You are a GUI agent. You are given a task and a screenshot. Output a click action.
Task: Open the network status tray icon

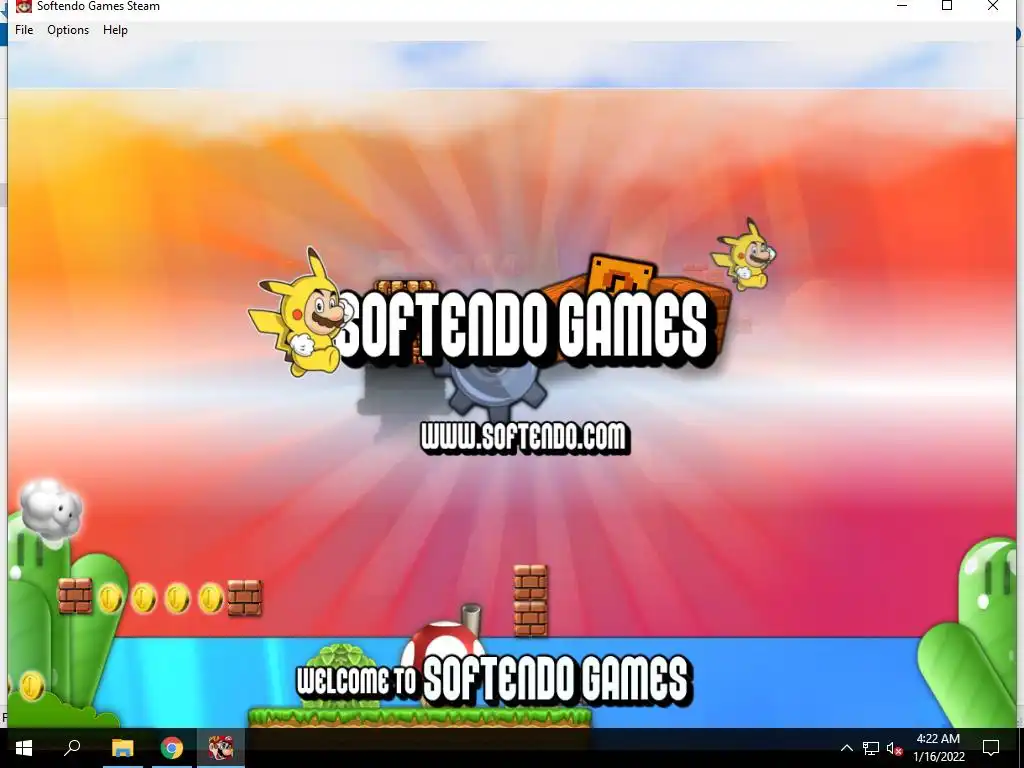point(871,748)
